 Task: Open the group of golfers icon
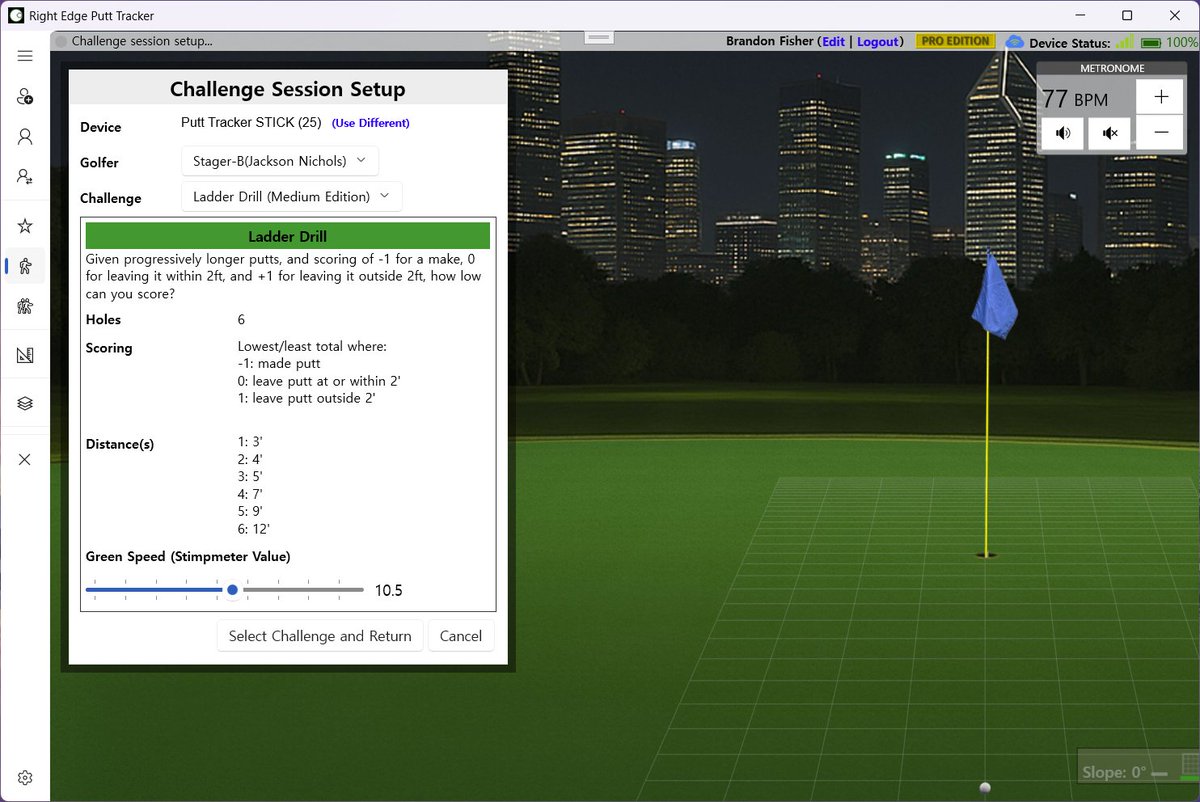(25, 306)
